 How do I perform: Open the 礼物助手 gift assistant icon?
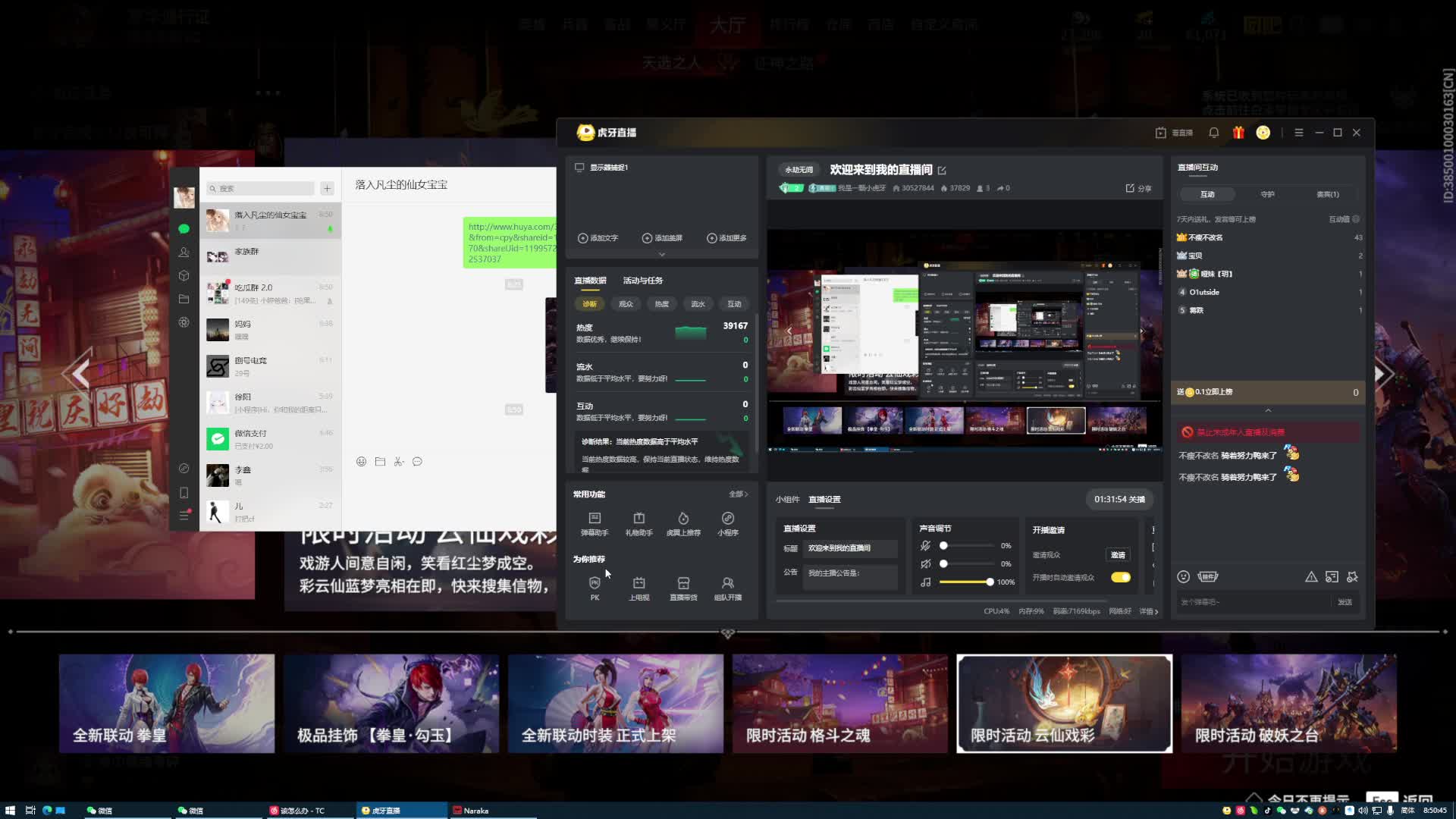click(x=639, y=519)
